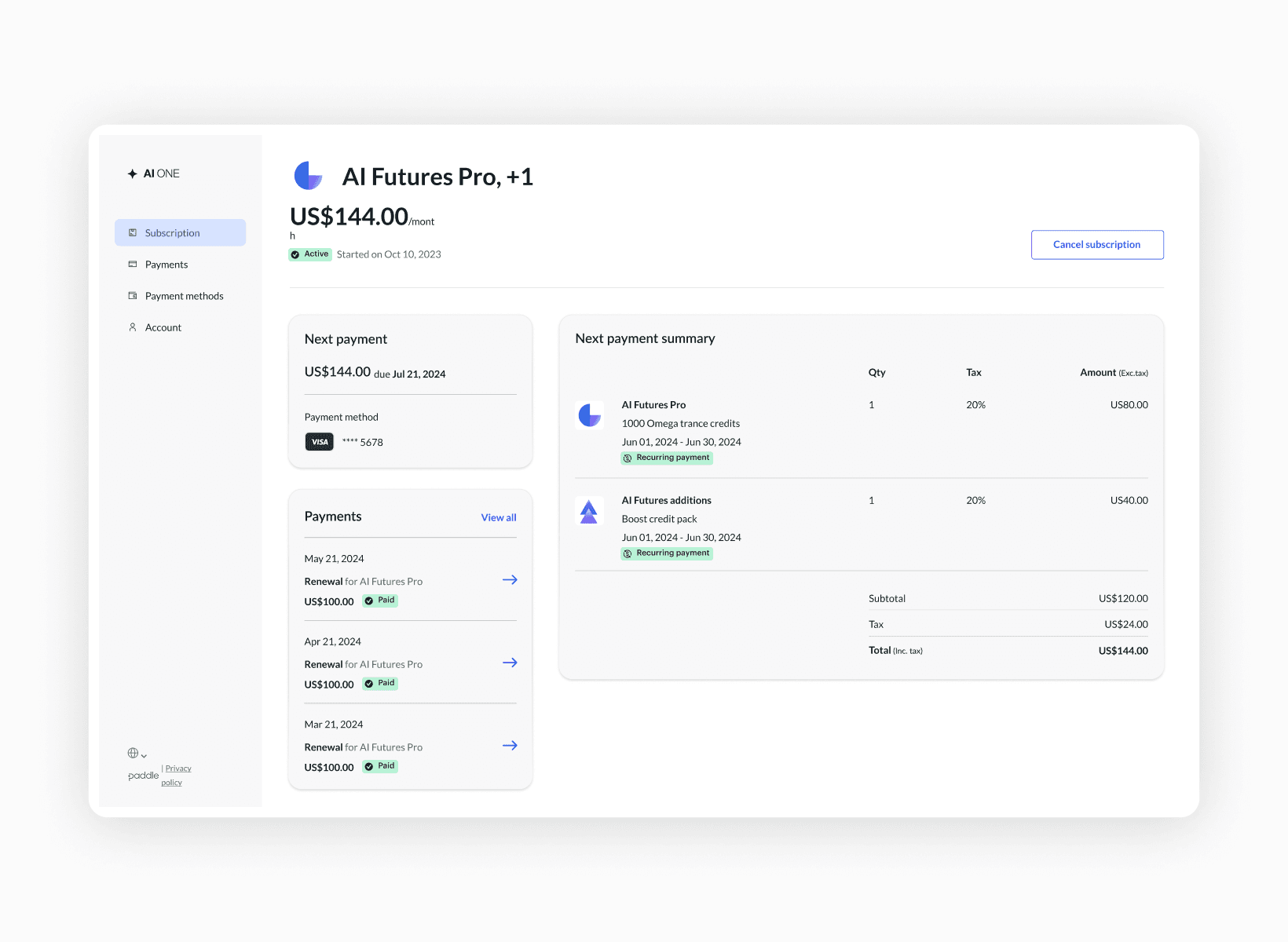
Task: Click the card number **** 5678
Action: [363, 442]
